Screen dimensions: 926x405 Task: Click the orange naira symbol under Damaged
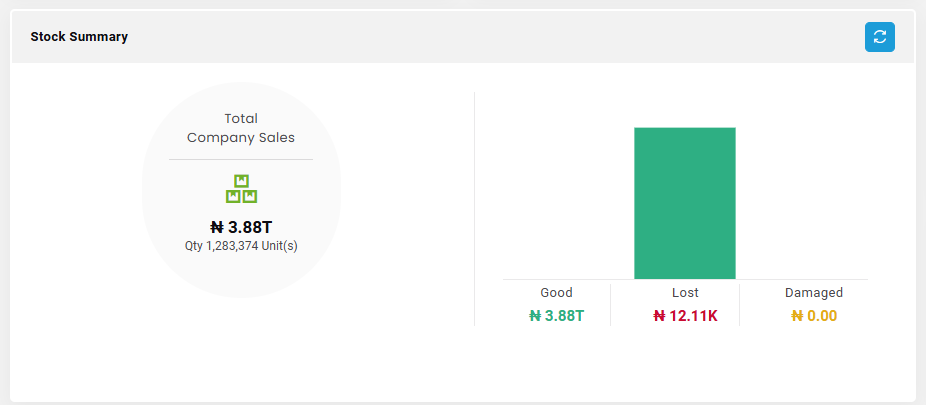pyautogui.click(x=797, y=316)
